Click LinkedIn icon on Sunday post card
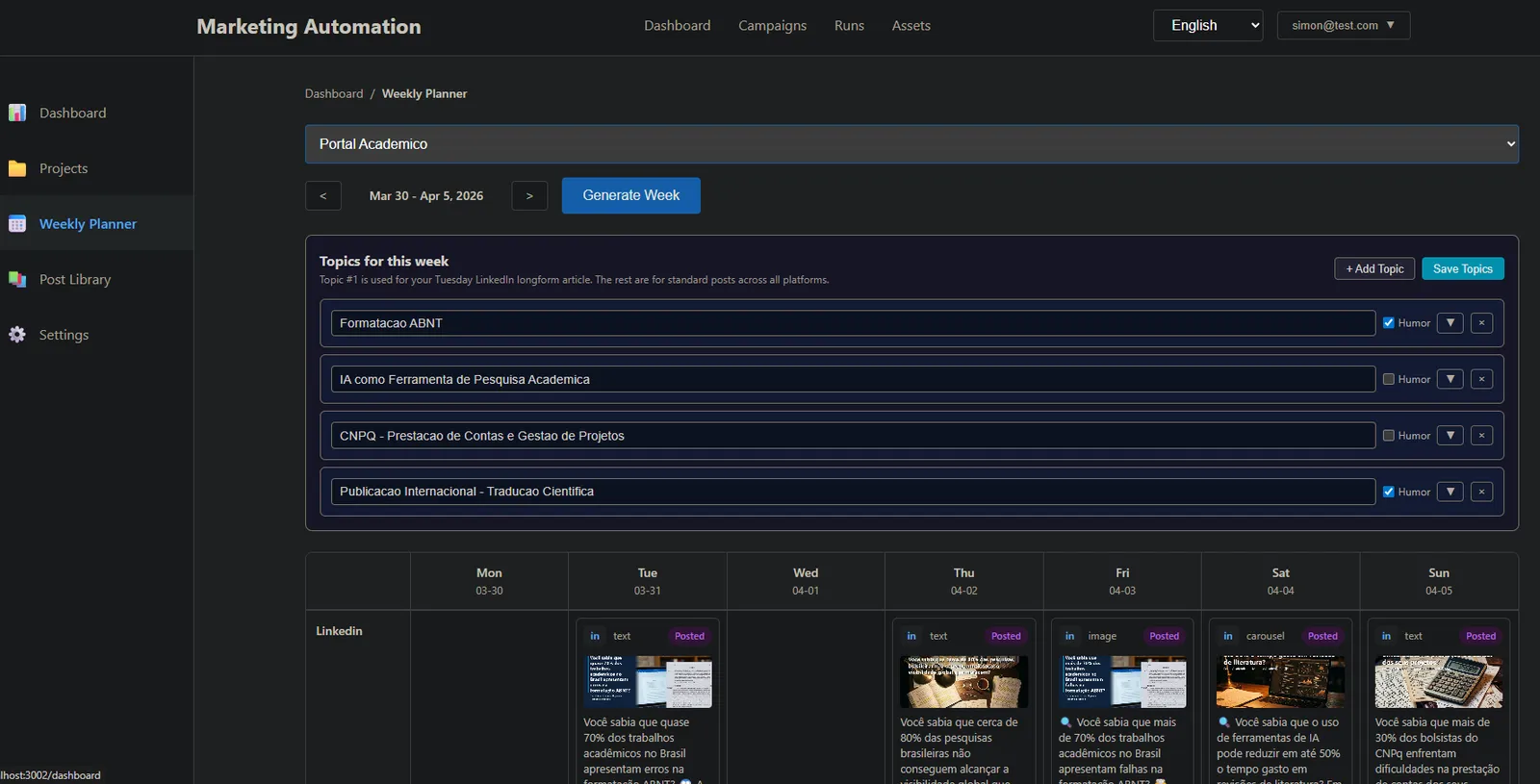The image size is (1540, 784). (x=1386, y=636)
